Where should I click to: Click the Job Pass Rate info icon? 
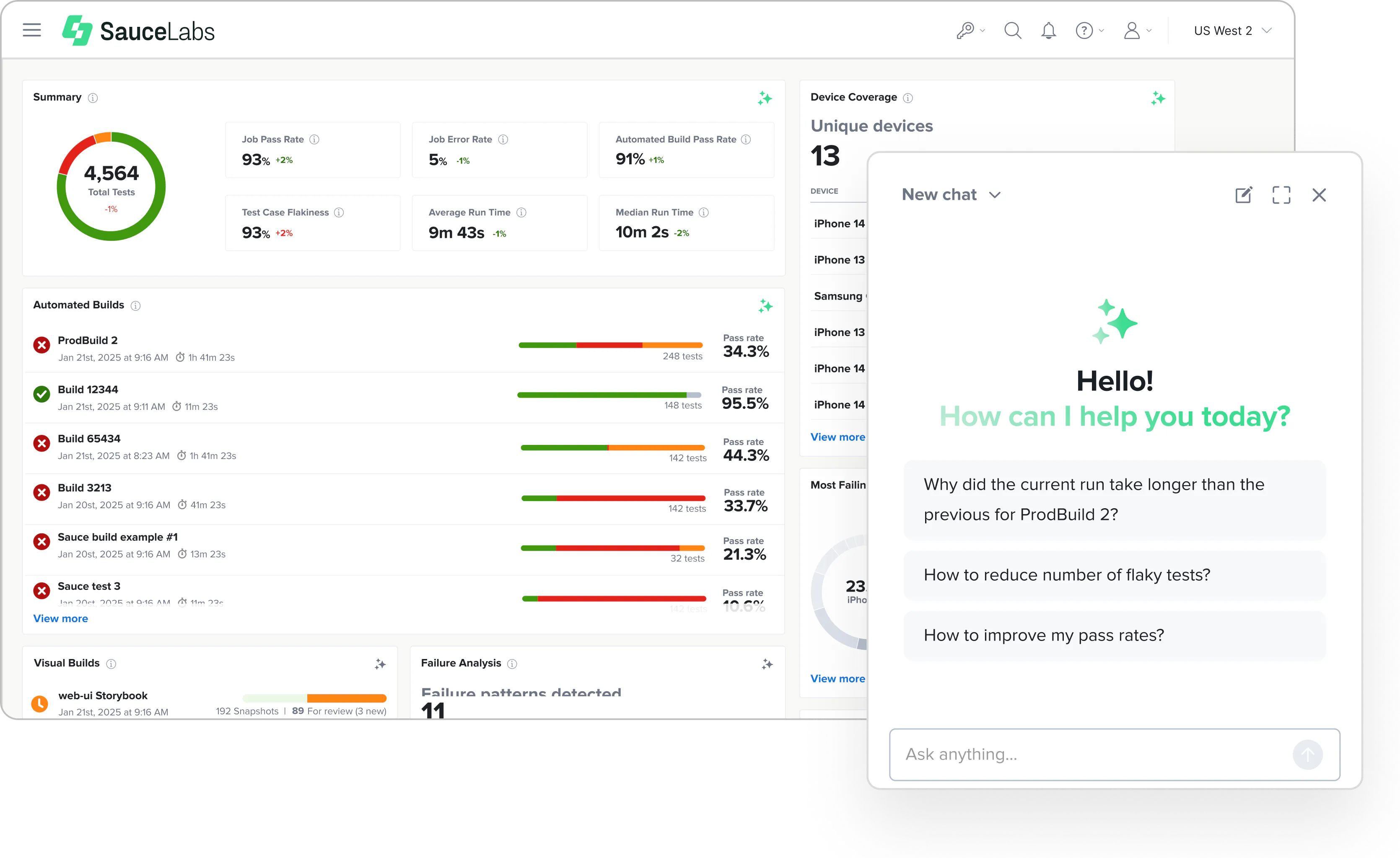tap(314, 139)
